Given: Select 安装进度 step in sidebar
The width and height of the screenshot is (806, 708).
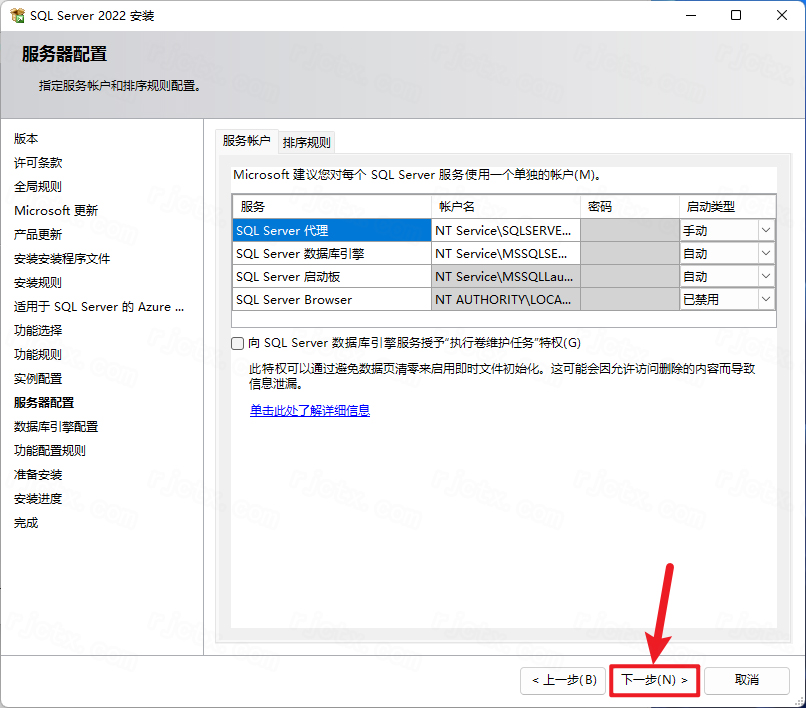Looking at the screenshot, I should pos(38,499).
